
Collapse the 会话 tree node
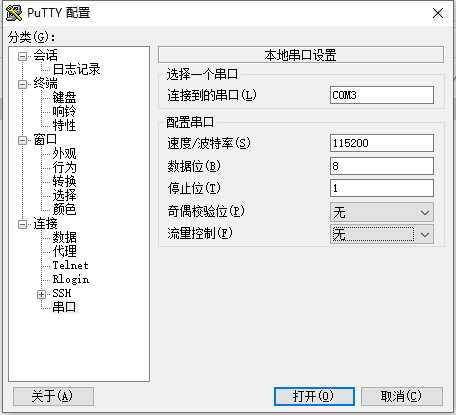tap(22, 56)
